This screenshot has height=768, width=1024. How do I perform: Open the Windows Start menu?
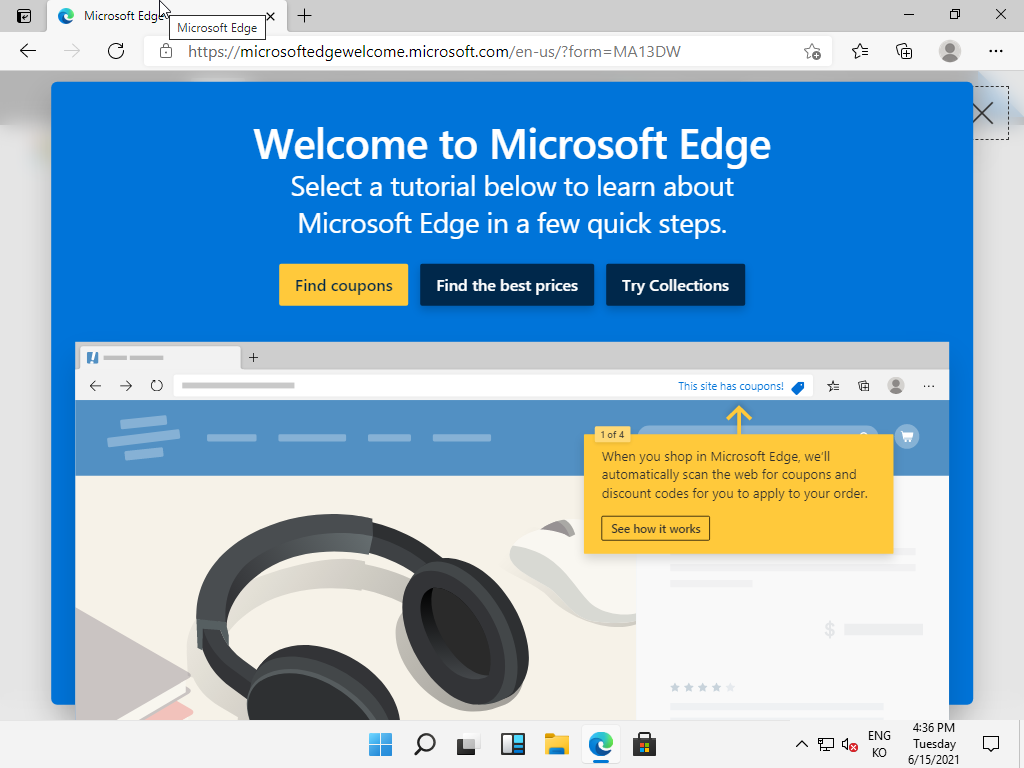pyautogui.click(x=380, y=744)
